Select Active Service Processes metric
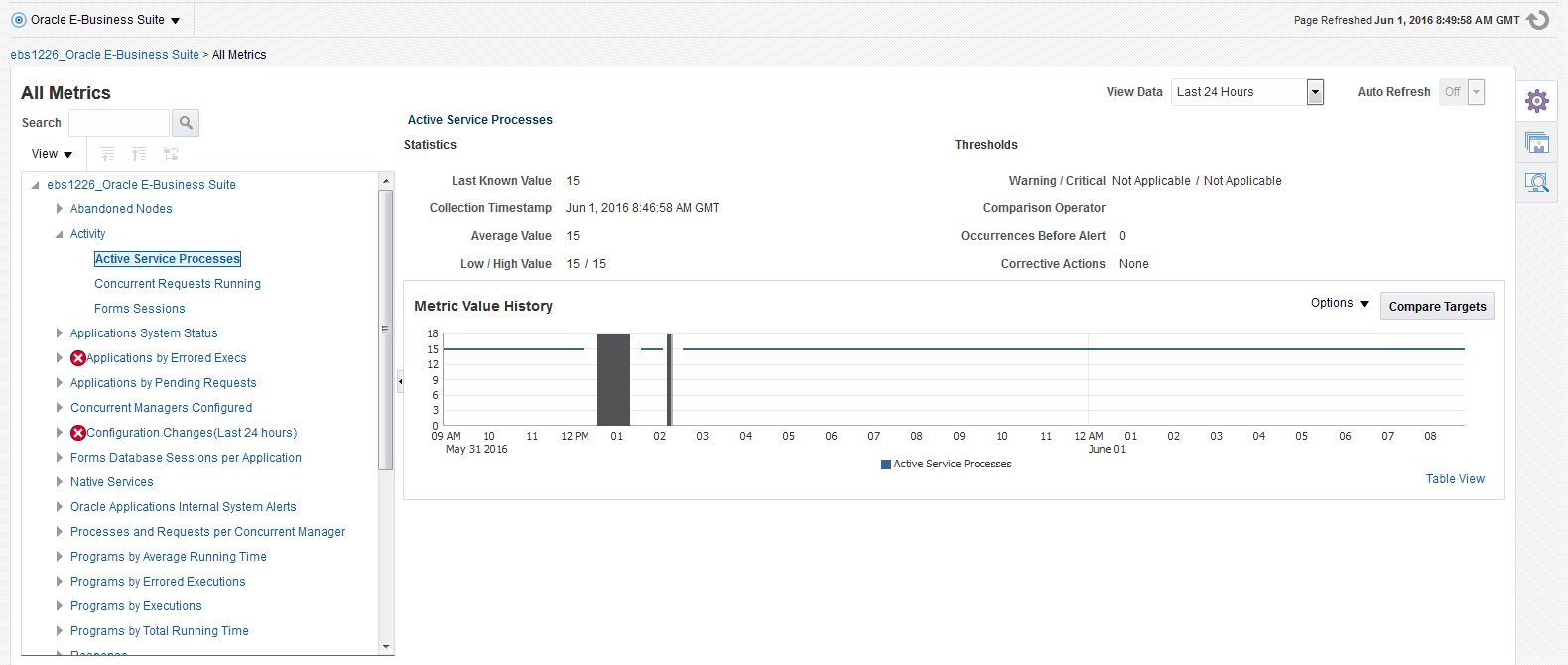 [x=168, y=259]
